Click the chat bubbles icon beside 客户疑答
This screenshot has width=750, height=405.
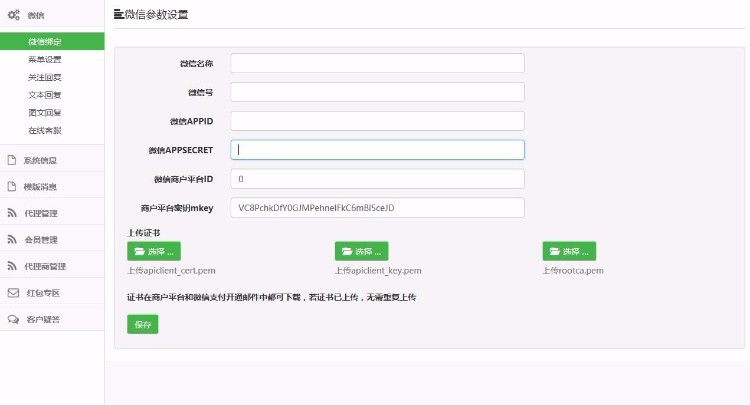point(13,319)
